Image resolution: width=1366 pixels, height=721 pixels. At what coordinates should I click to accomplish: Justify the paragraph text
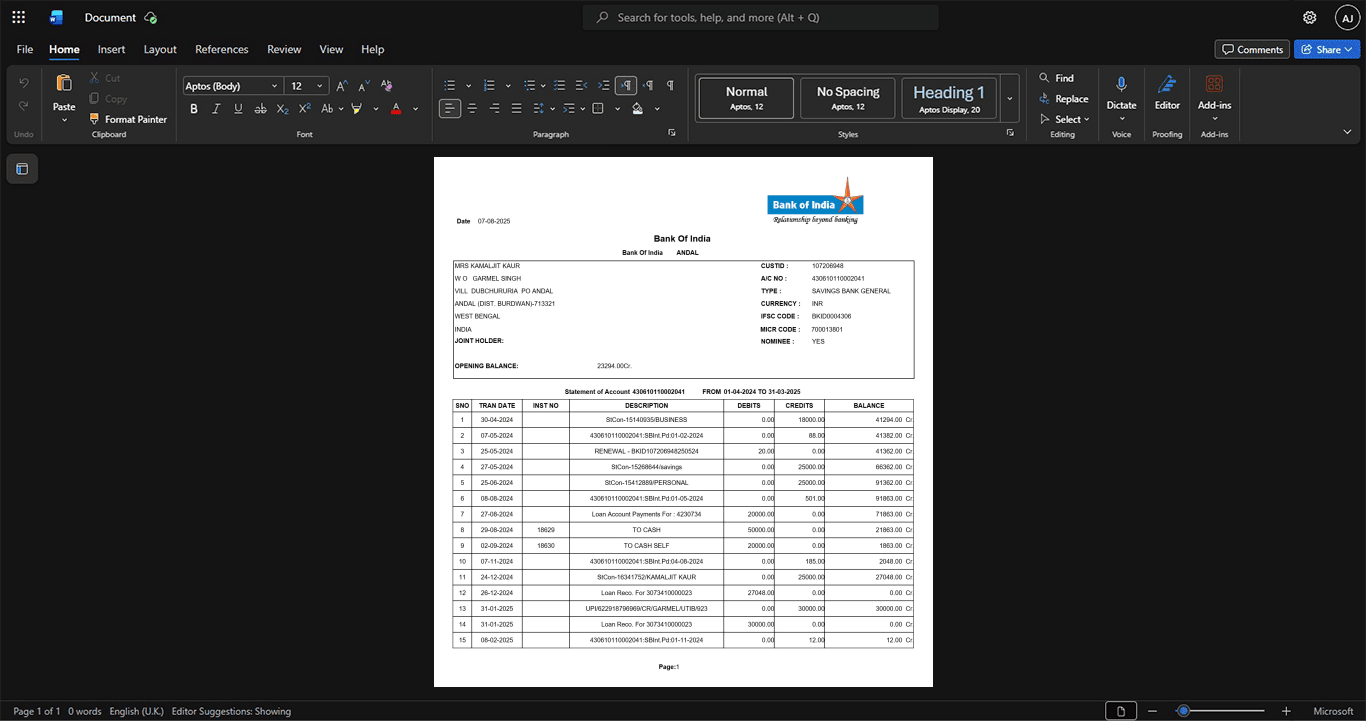click(516, 108)
